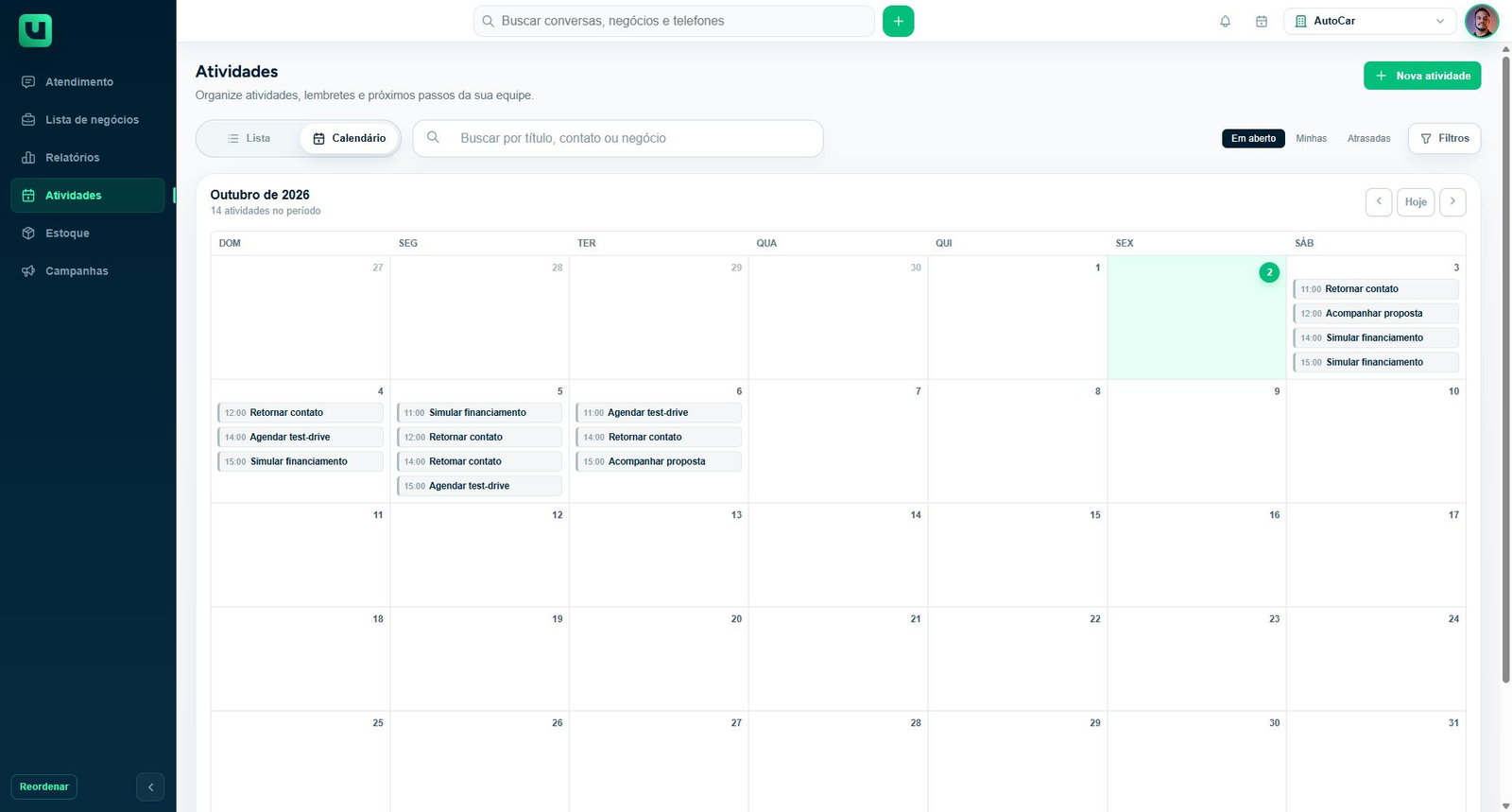
Task: Open 14:00 Agendar test-drive on day 4
Action: [x=301, y=437]
